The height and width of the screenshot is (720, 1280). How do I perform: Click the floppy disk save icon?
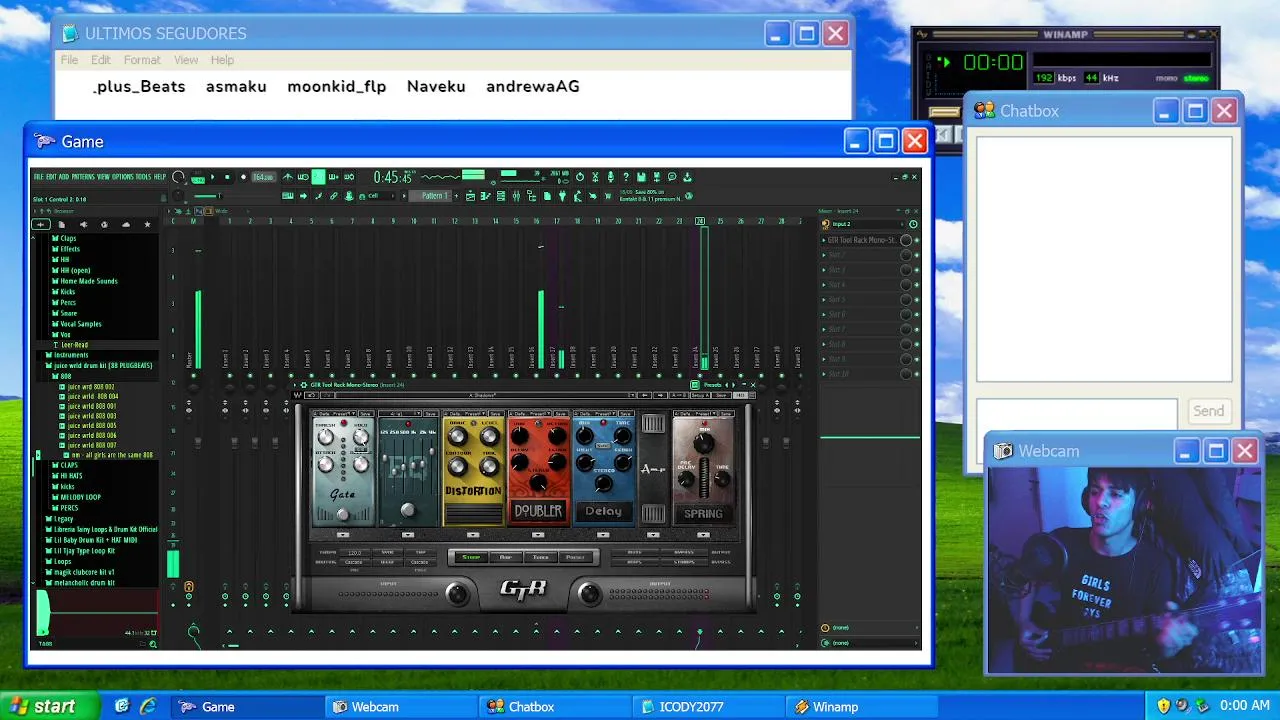click(641, 177)
